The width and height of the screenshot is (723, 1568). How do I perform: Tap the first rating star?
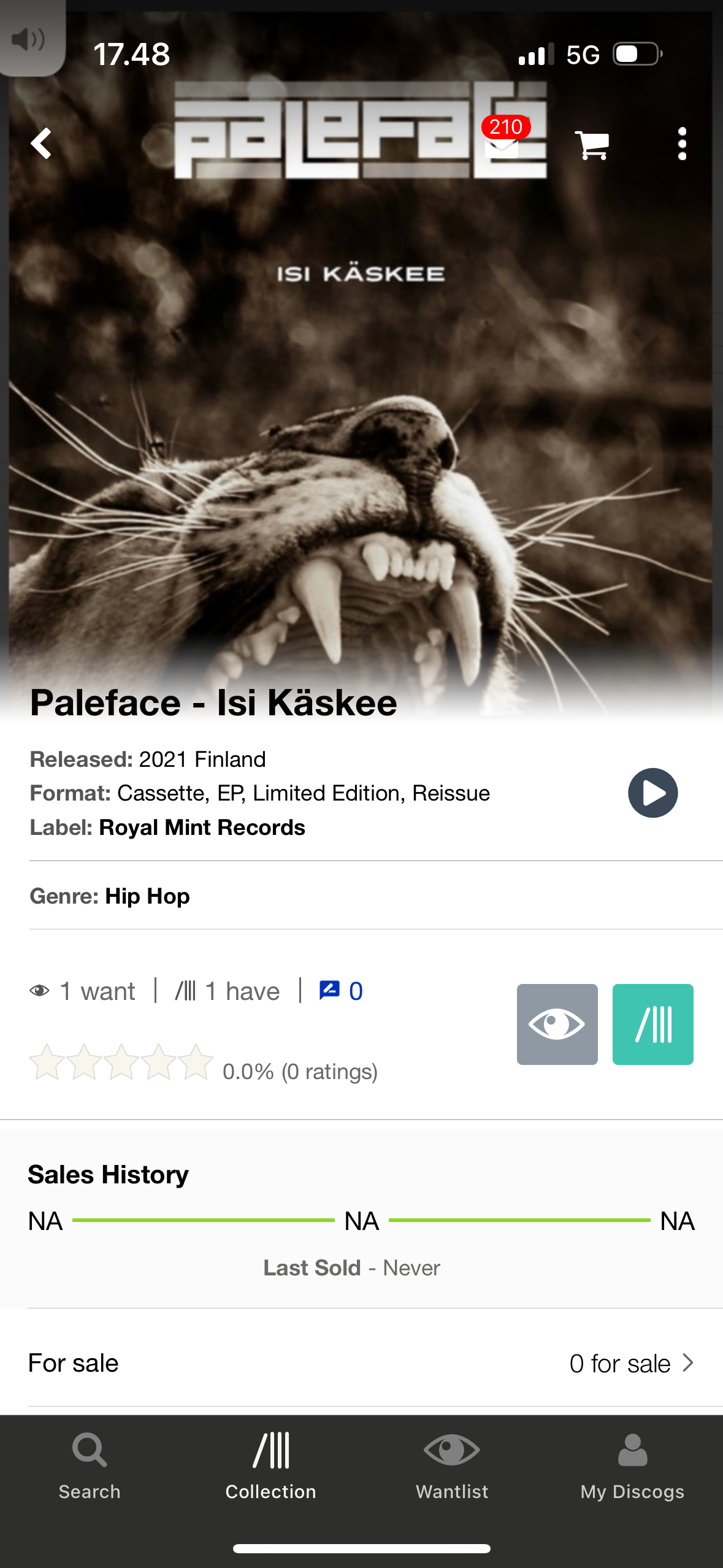(x=47, y=1062)
